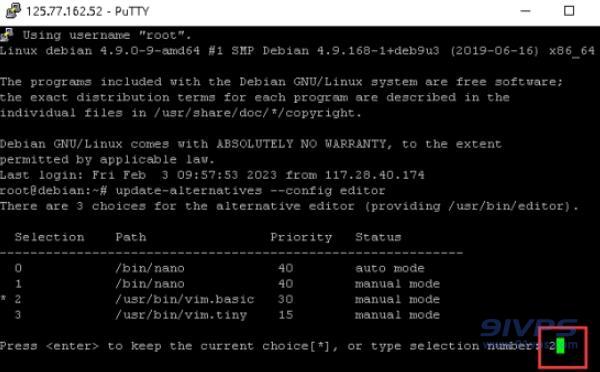Click the "Path" column header

coord(131,237)
